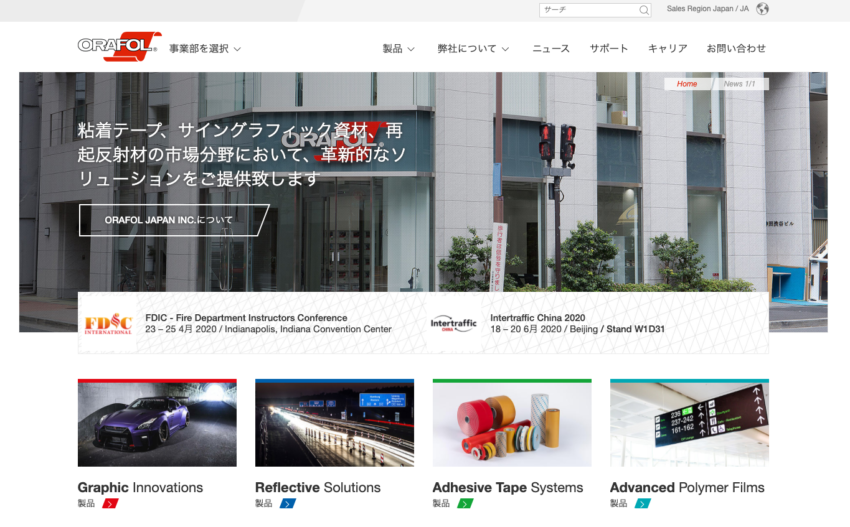Click the FDIC International logo
This screenshot has height=527, width=850.
(108, 324)
